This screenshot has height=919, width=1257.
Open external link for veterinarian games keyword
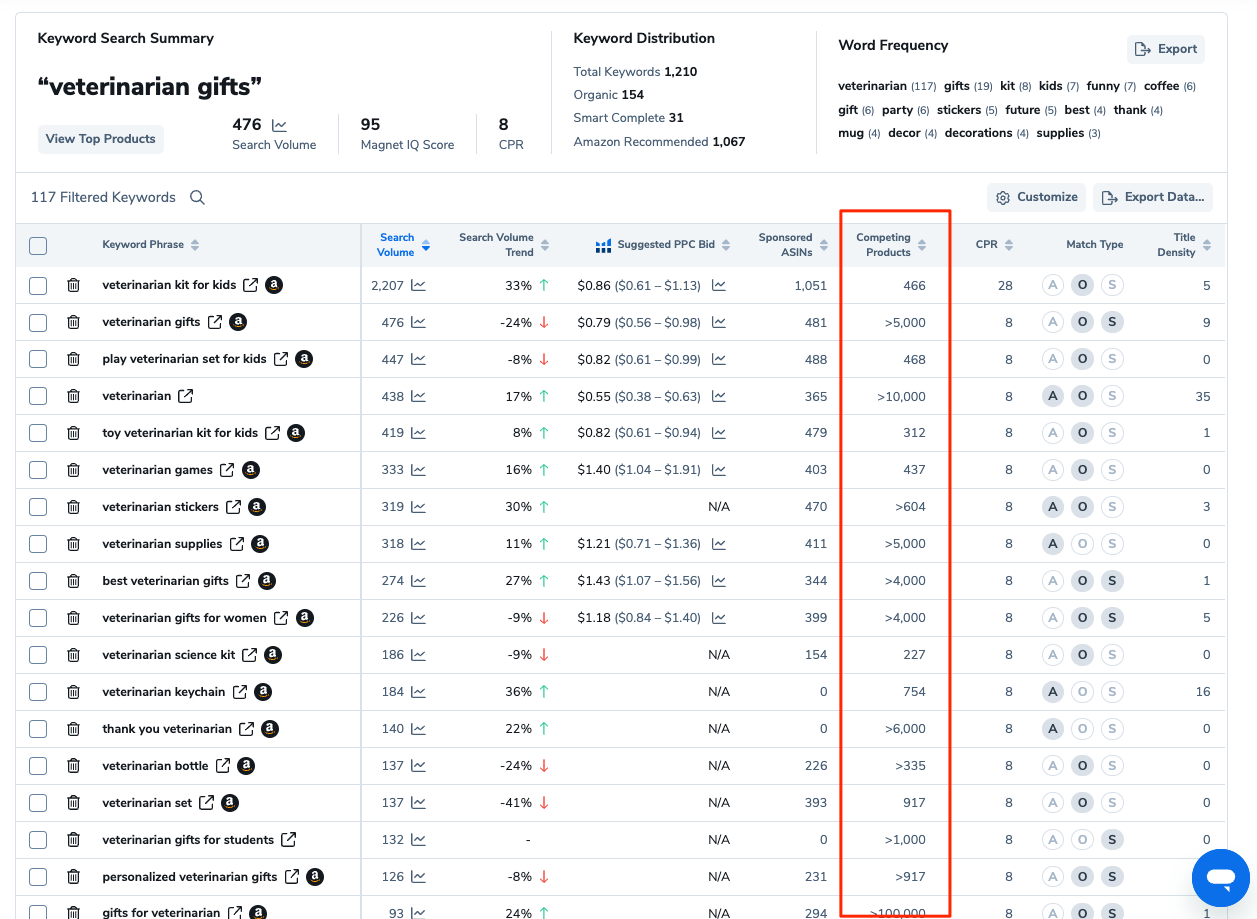coord(227,470)
